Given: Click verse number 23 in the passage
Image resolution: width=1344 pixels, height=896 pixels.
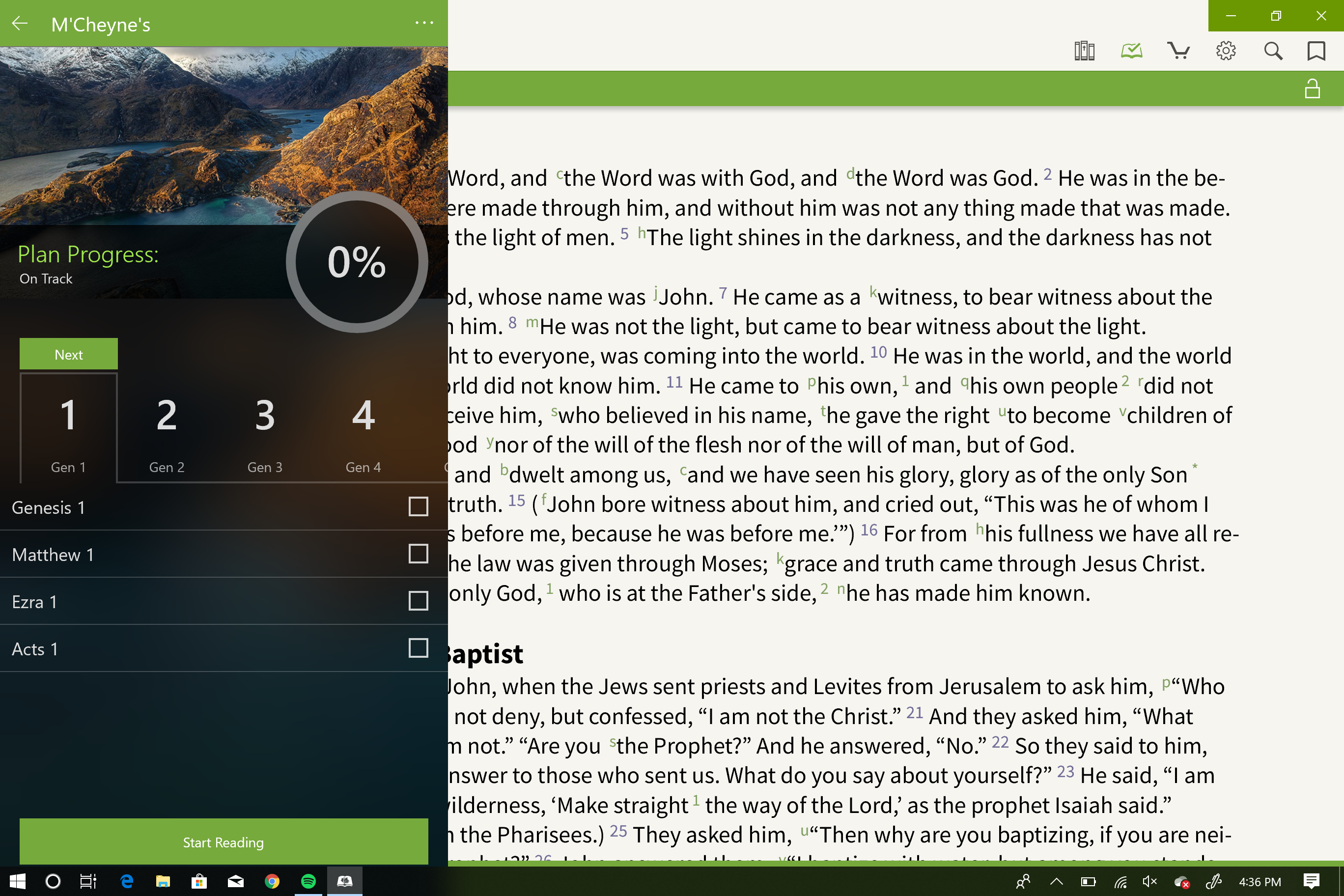Looking at the screenshot, I should pyautogui.click(x=1065, y=772).
